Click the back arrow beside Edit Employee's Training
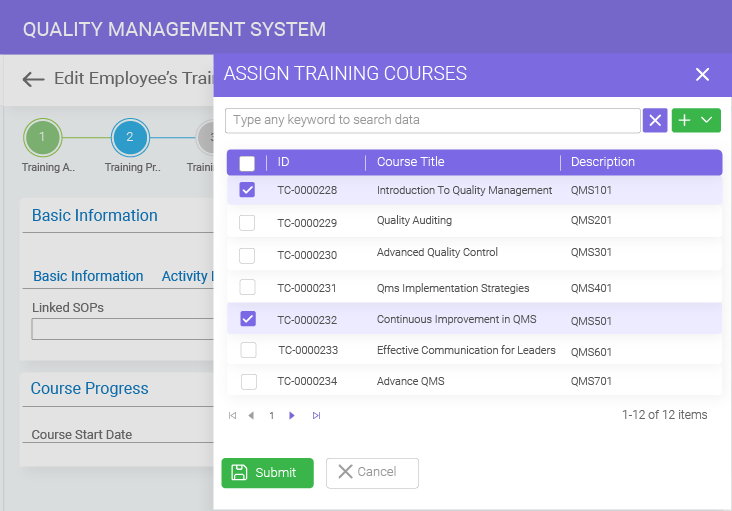Image resolution: width=732 pixels, height=511 pixels. pyautogui.click(x=33, y=79)
